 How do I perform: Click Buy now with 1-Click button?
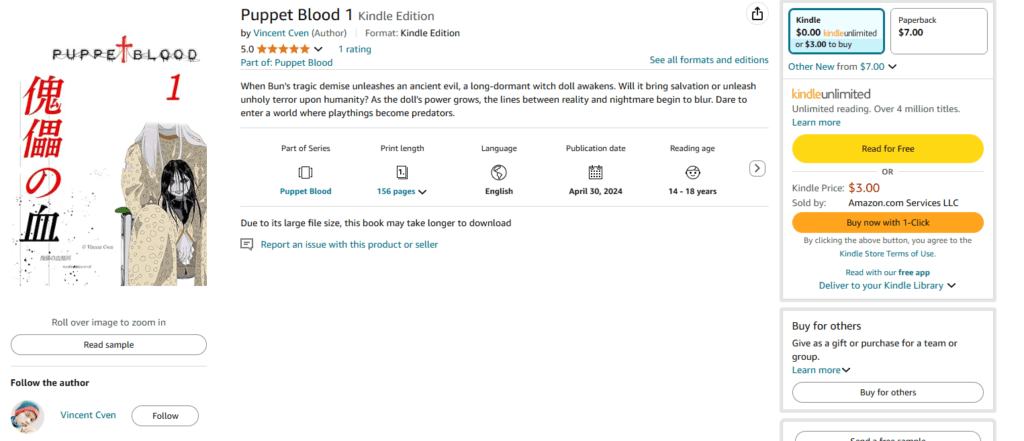[888, 222]
